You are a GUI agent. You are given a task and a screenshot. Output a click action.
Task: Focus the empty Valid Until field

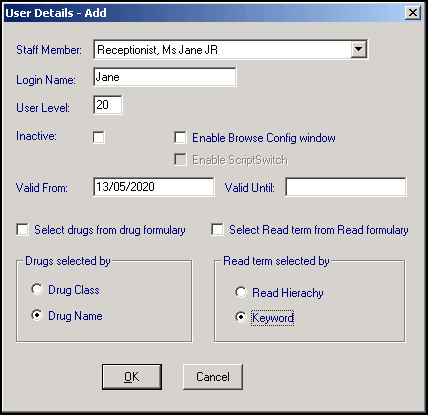coord(346,187)
